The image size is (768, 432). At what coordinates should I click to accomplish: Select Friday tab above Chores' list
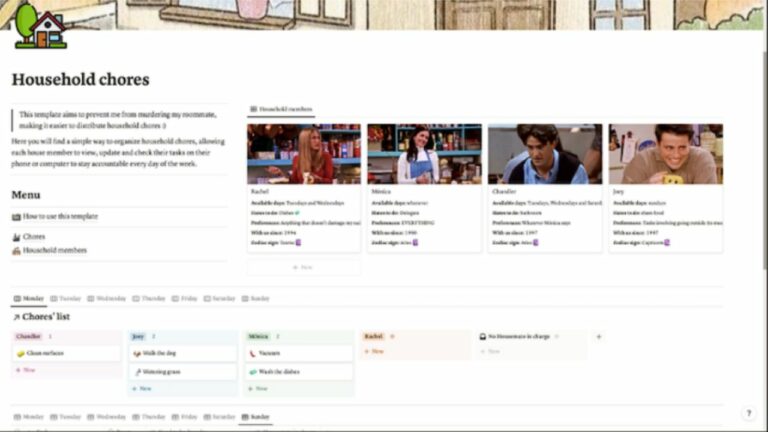click(185, 299)
